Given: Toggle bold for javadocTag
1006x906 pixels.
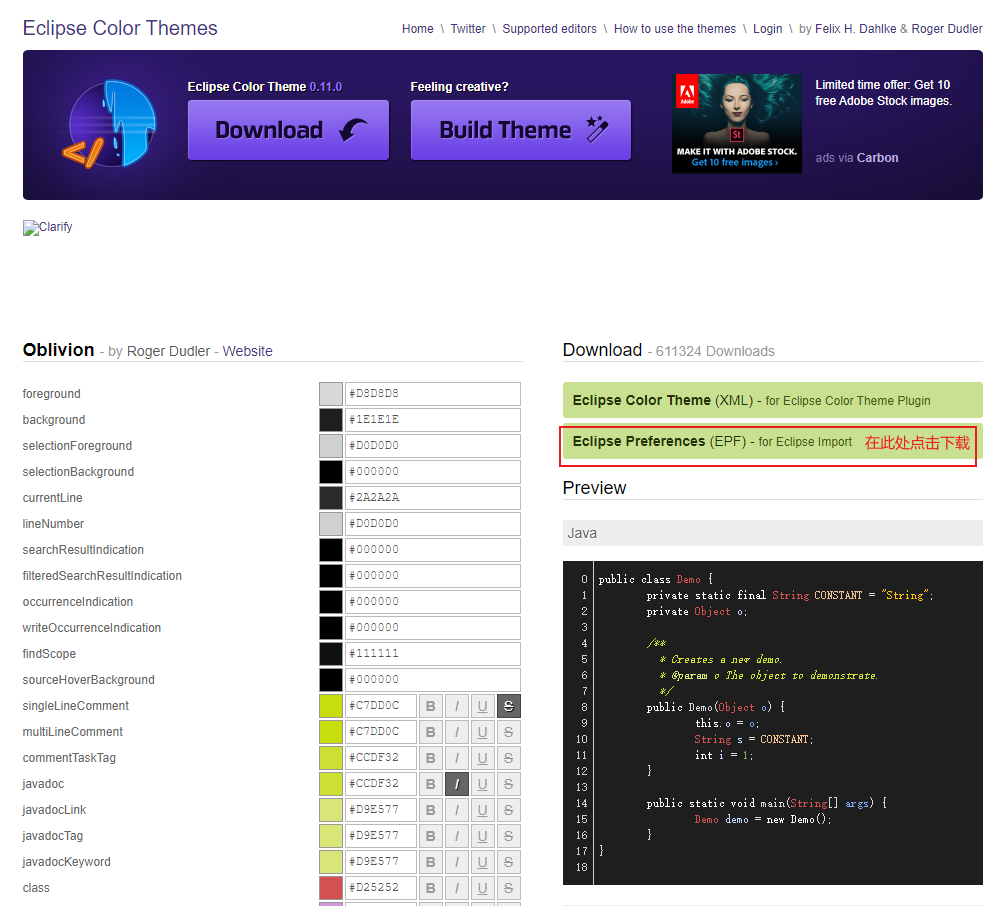Looking at the screenshot, I should (x=431, y=836).
